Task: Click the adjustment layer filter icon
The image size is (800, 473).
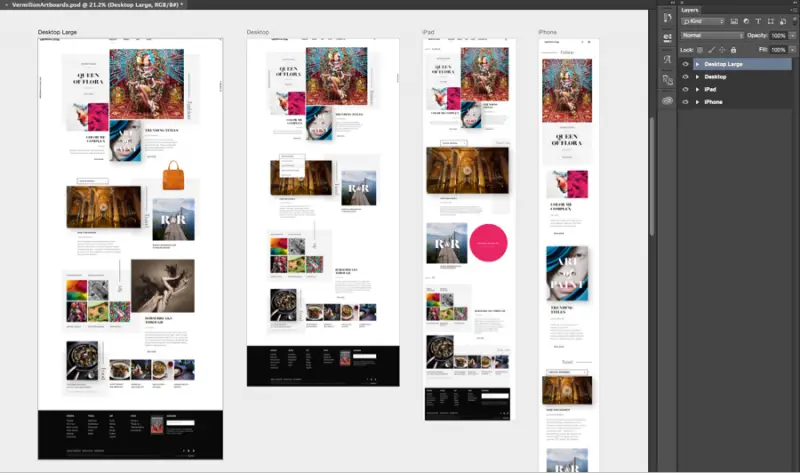Action: coord(746,21)
